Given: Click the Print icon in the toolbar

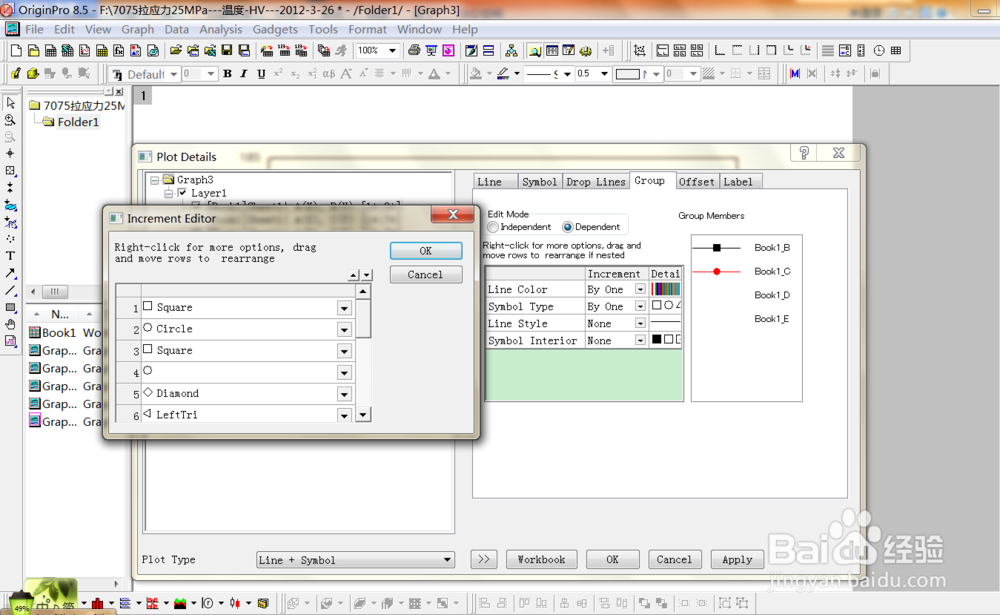Looking at the screenshot, I should (x=414, y=50).
